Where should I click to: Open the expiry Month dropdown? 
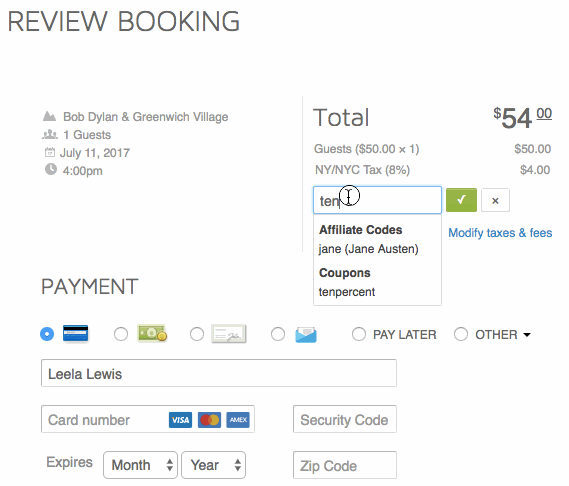pos(140,465)
